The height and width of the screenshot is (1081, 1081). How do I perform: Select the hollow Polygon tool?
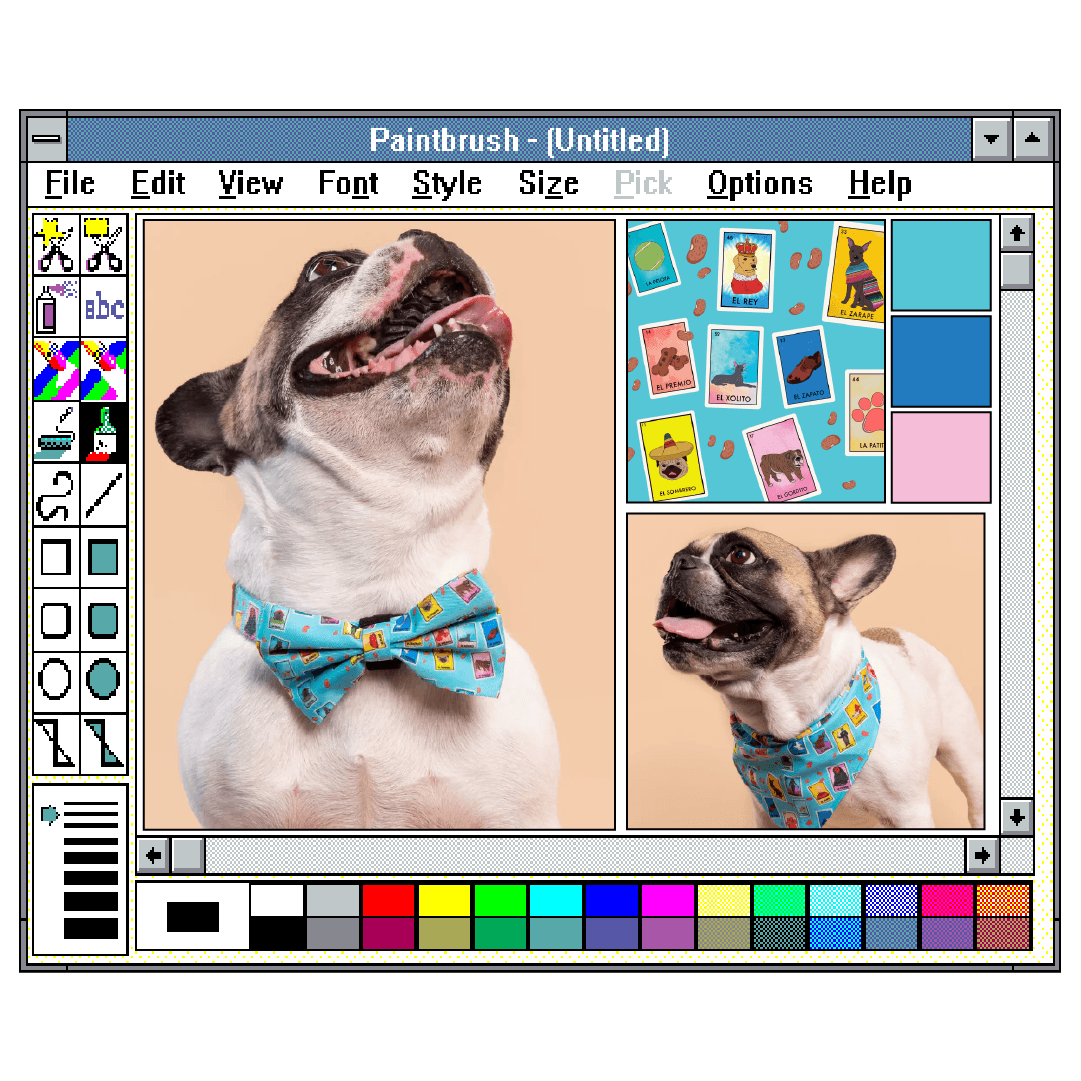click(57, 744)
